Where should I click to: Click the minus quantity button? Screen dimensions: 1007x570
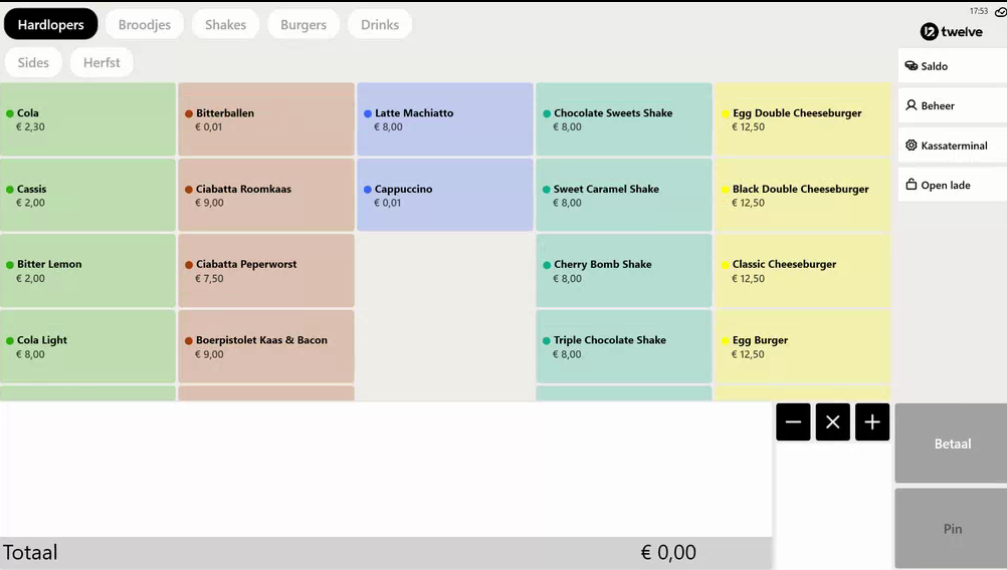pos(793,422)
